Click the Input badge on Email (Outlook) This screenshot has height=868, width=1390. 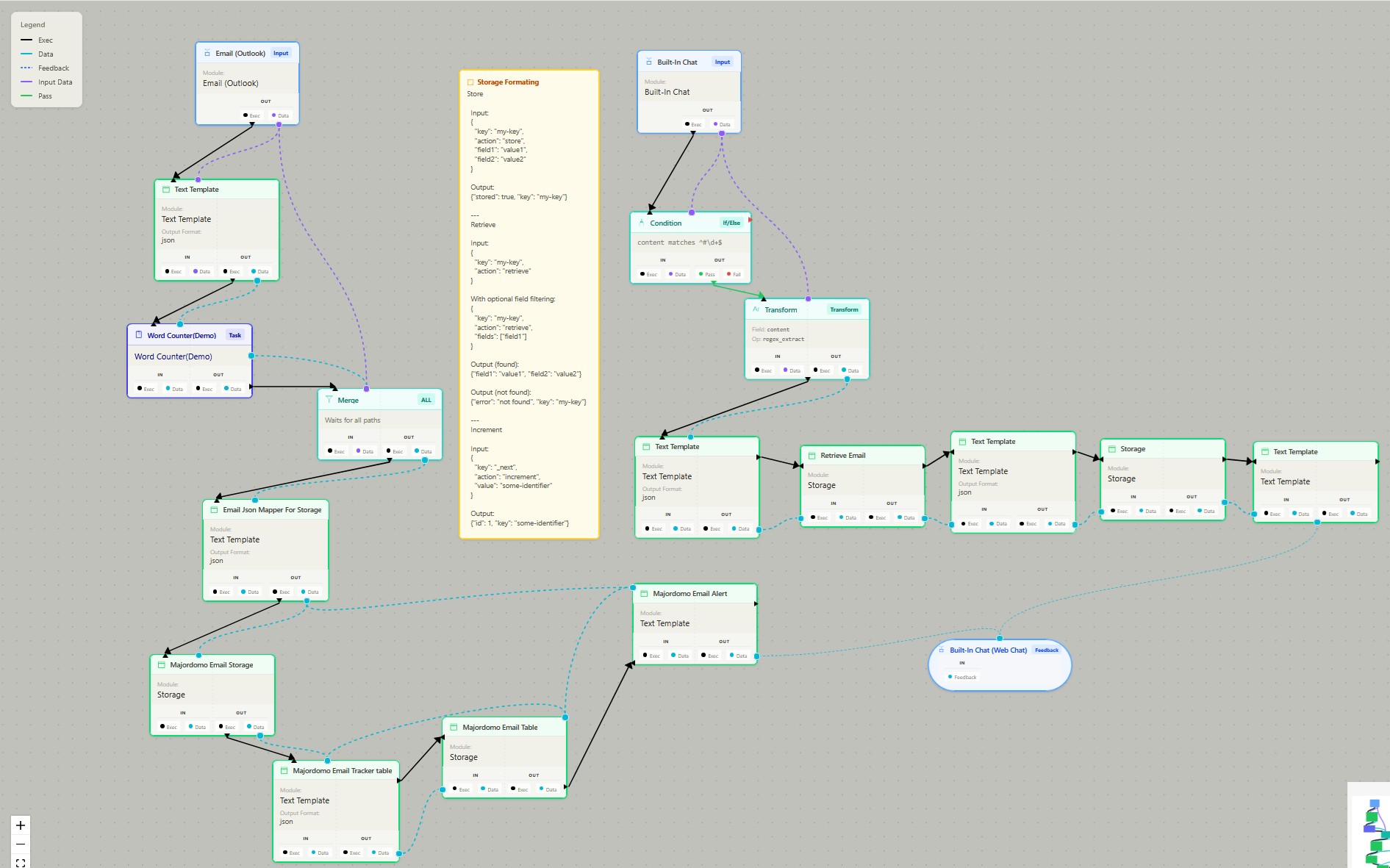point(281,54)
